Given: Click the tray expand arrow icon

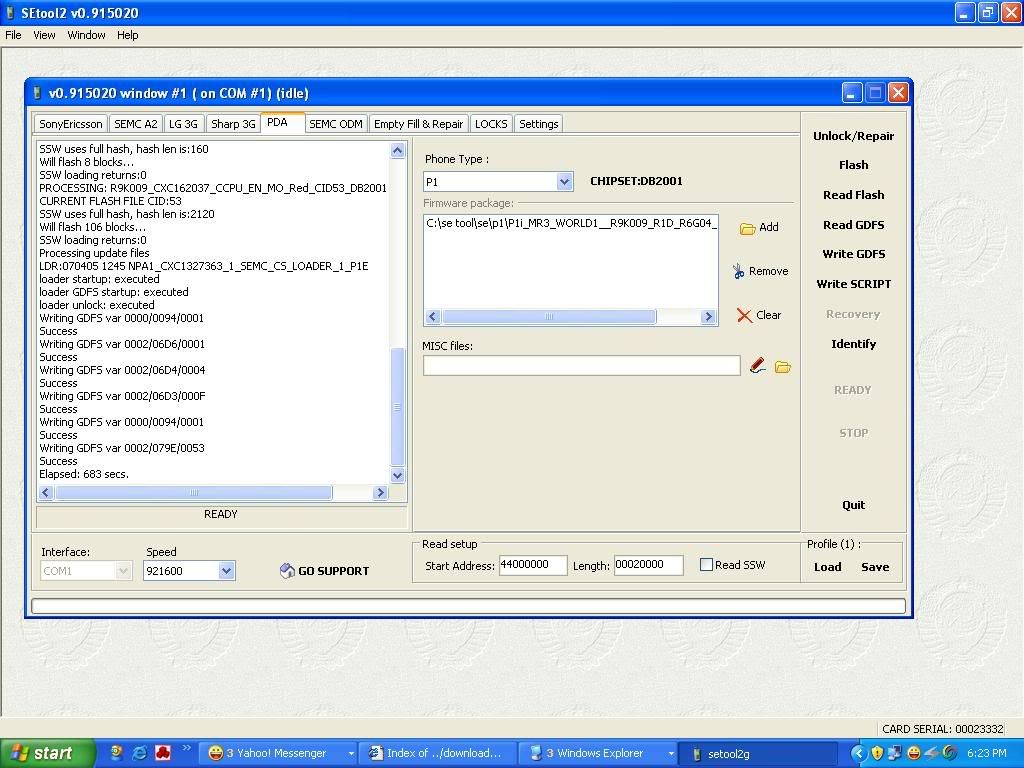Looking at the screenshot, I should [858, 753].
